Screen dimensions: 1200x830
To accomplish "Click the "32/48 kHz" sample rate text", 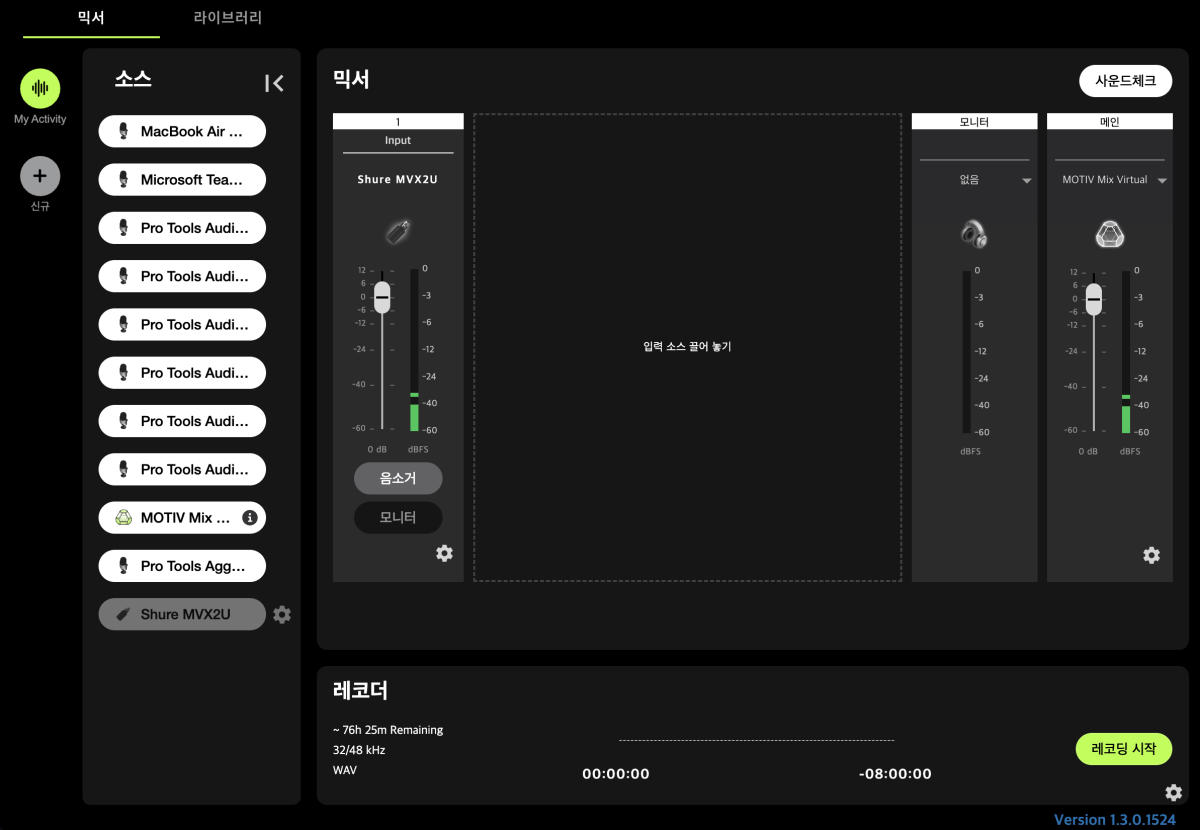I will [x=359, y=750].
